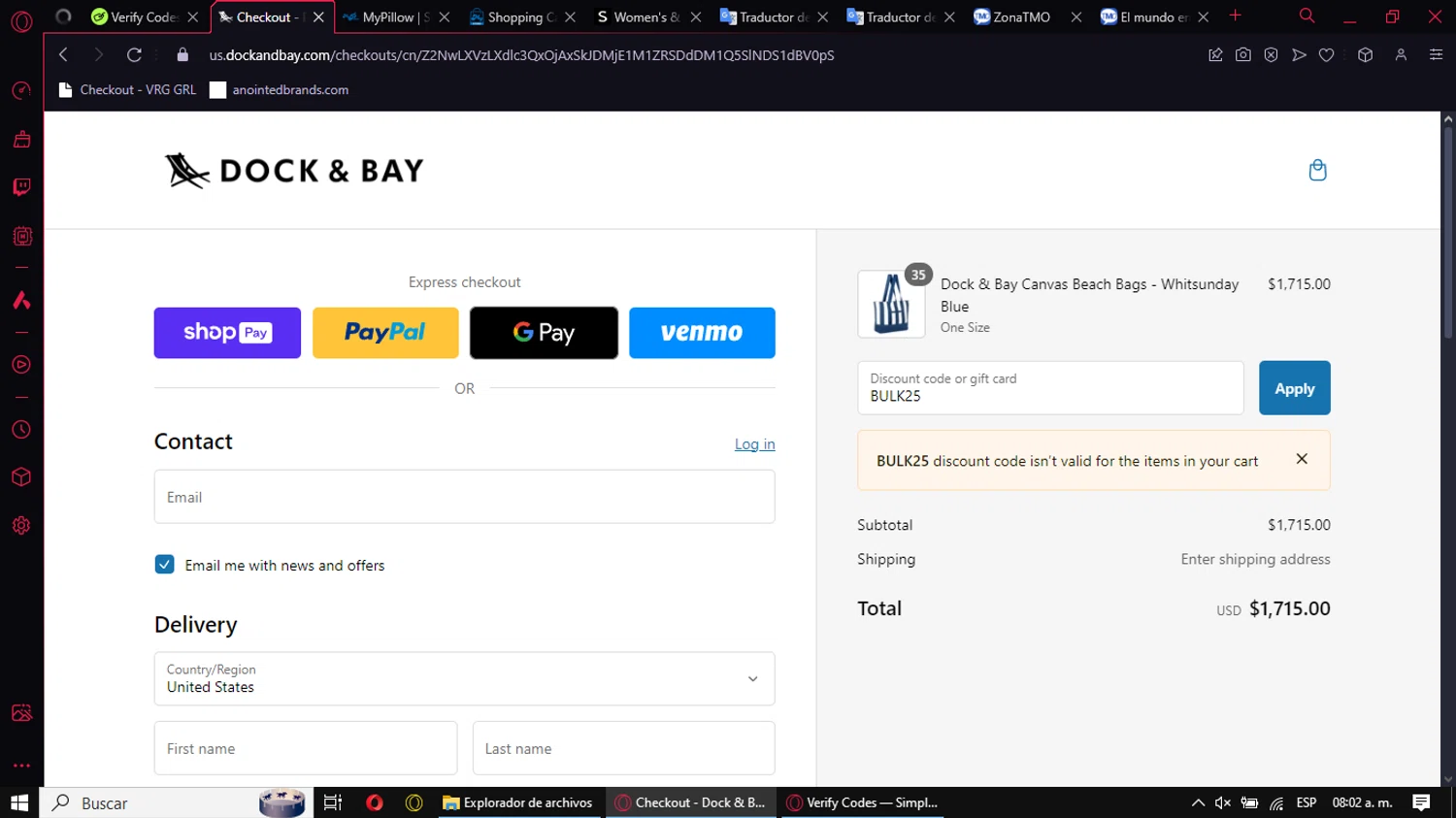Switch to MyPillow tab
Screen dimensions: 1456x818
coord(396,16)
